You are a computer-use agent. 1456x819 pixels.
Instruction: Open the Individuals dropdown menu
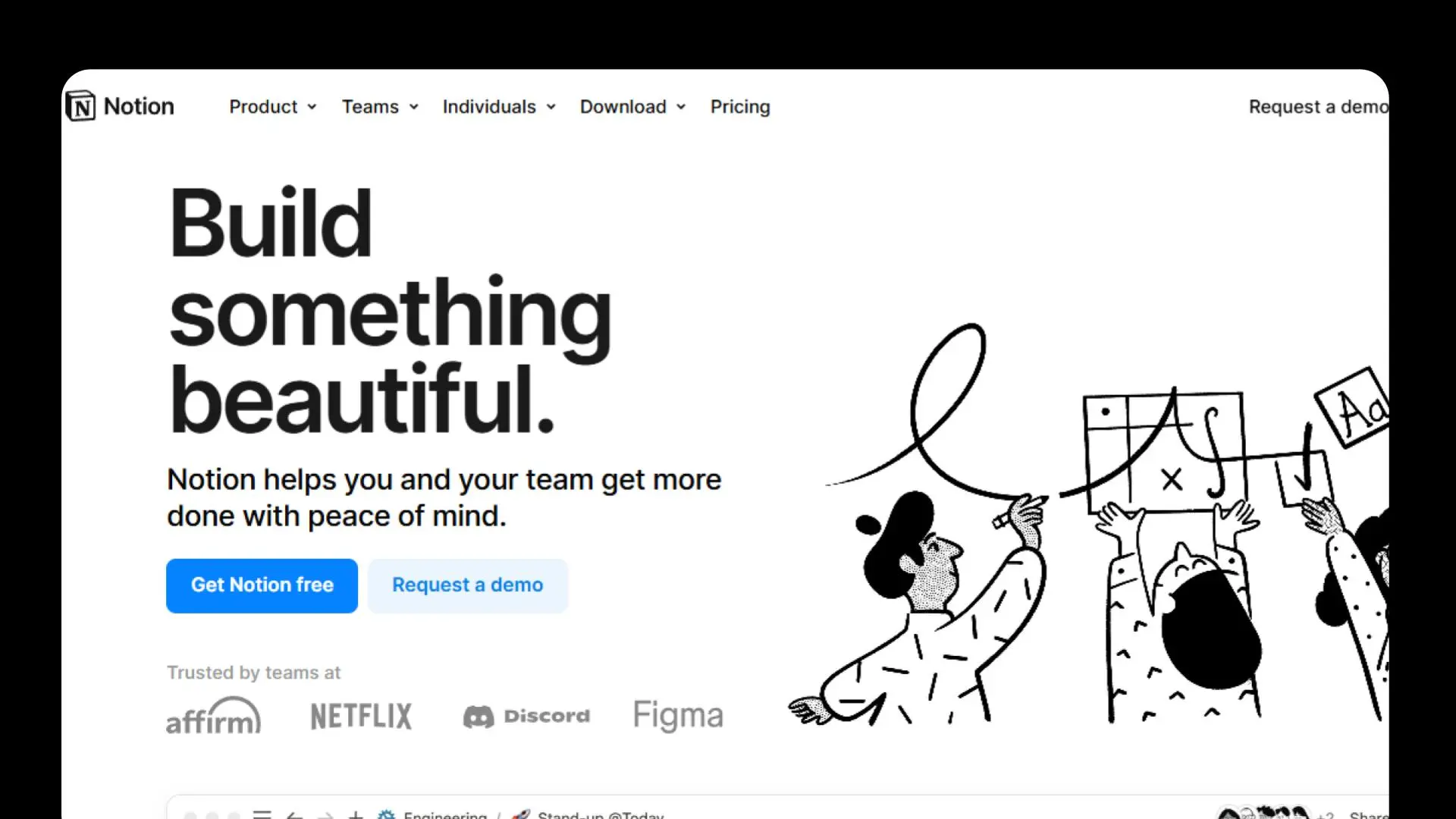[x=499, y=107]
